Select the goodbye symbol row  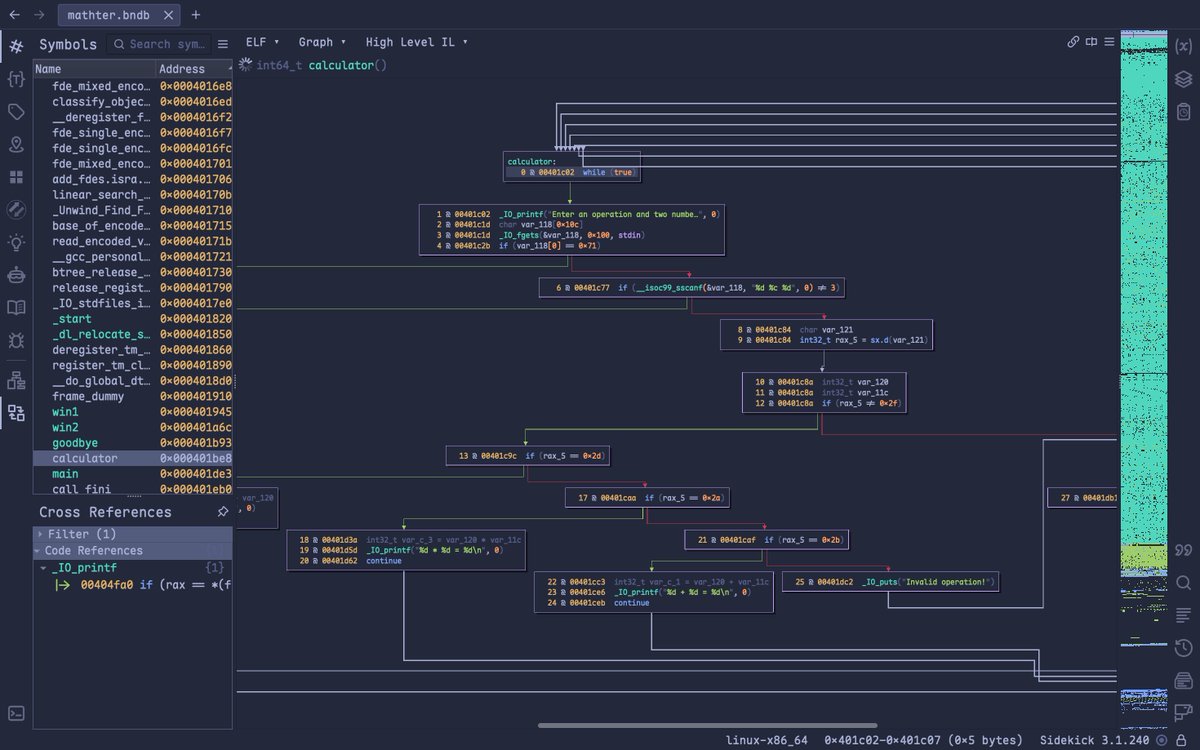[x=132, y=443]
